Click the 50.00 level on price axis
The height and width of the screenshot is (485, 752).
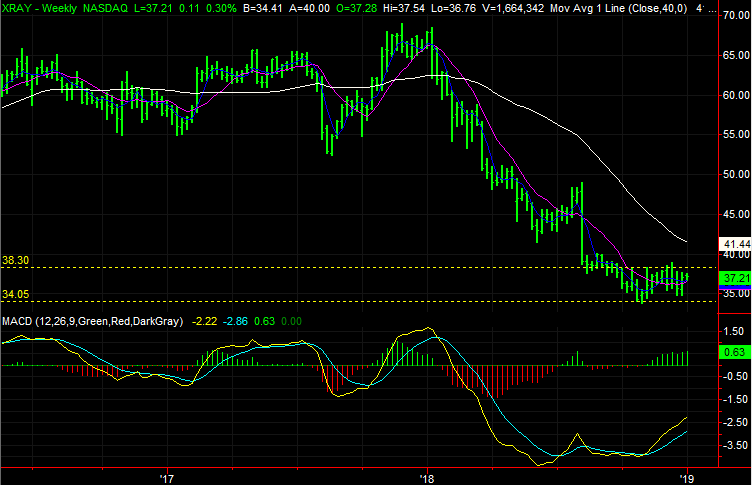coord(735,174)
